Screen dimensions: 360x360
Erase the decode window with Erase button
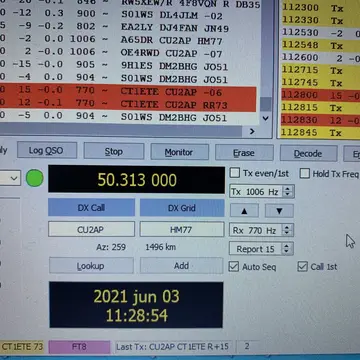point(244,153)
